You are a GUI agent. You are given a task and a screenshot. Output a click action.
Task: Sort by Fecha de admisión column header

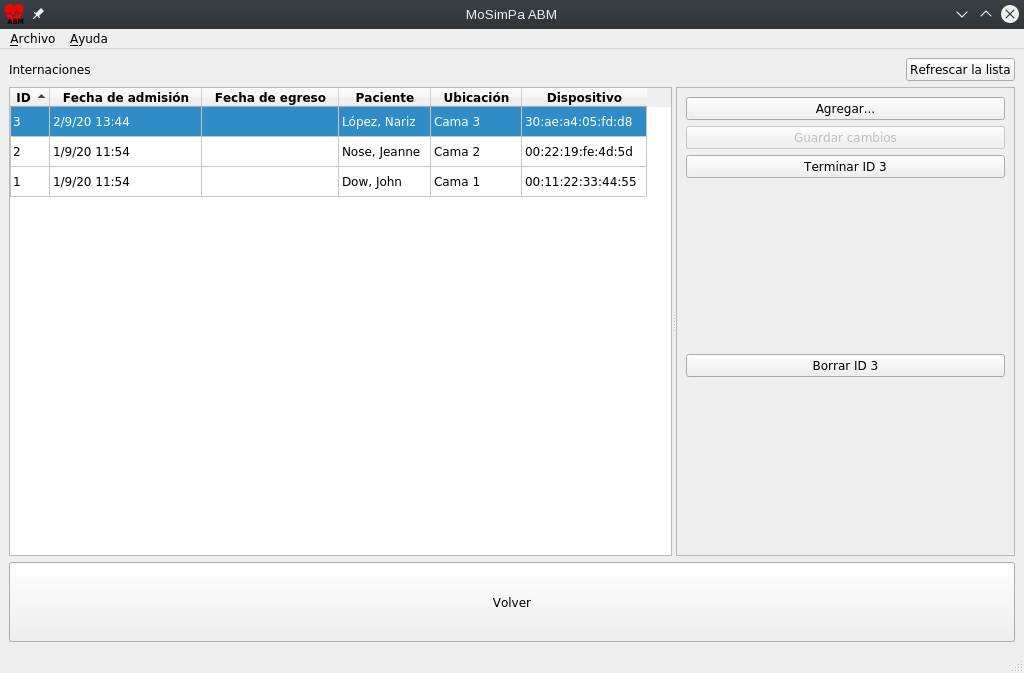click(125, 97)
